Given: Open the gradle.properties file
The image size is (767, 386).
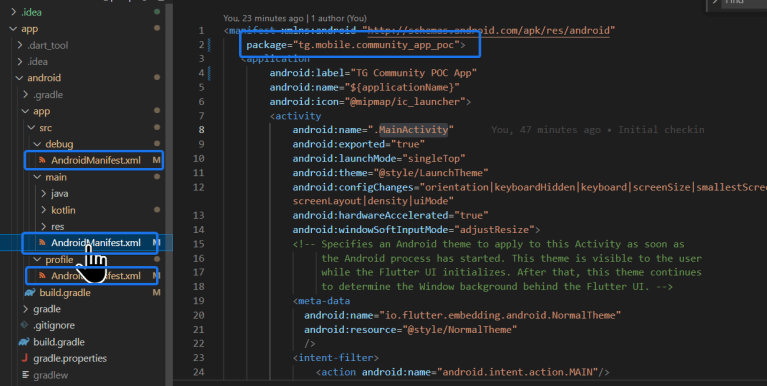Looking at the screenshot, I should click(x=70, y=358).
